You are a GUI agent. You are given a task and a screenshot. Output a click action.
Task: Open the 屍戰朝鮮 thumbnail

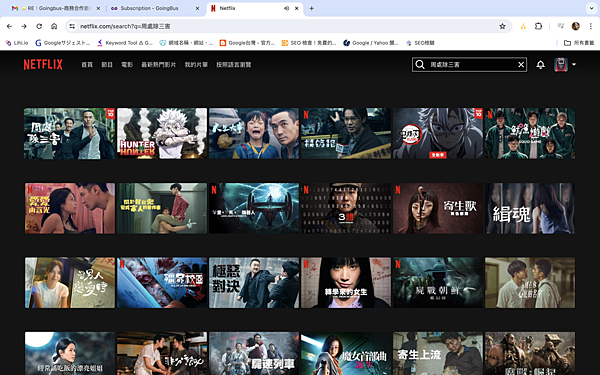click(x=438, y=282)
